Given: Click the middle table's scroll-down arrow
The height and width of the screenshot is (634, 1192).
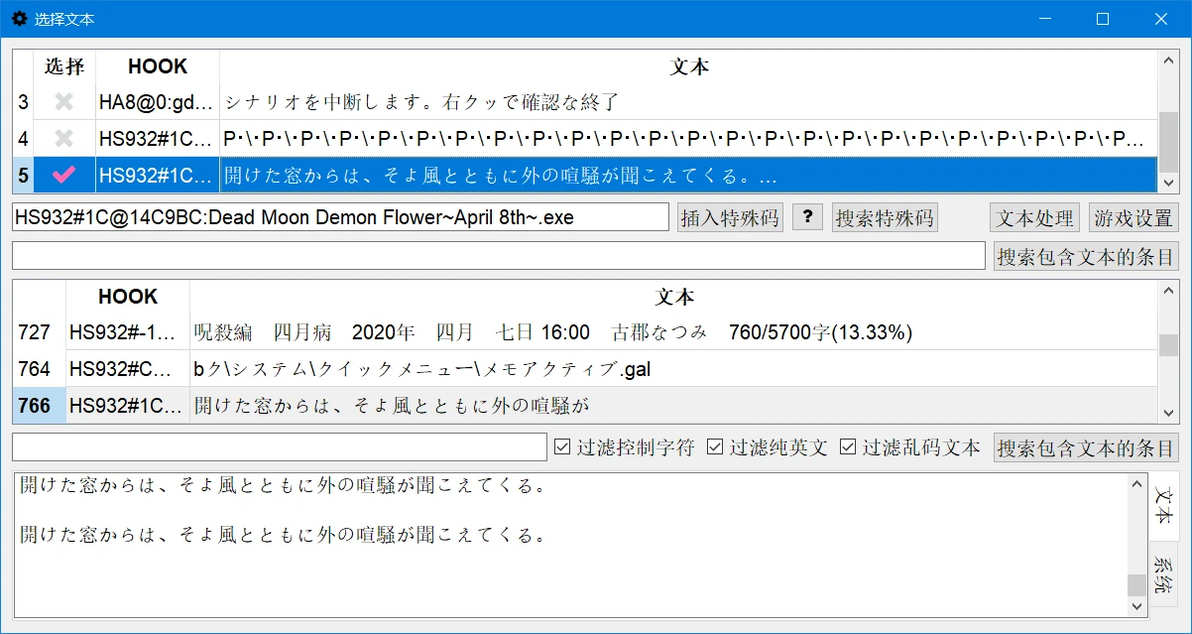Looking at the screenshot, I should click(1168, 413).
